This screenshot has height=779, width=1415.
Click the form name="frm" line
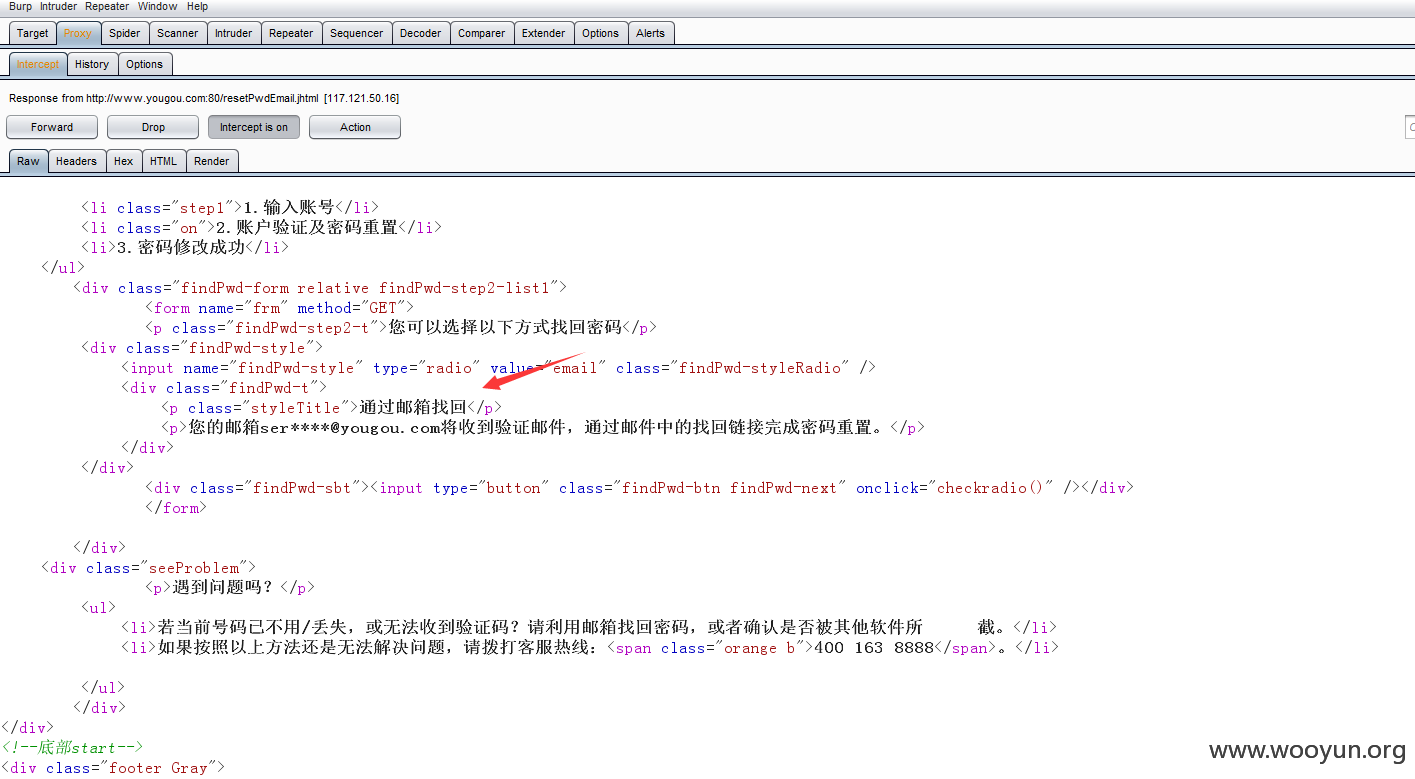tap(279, 308)
